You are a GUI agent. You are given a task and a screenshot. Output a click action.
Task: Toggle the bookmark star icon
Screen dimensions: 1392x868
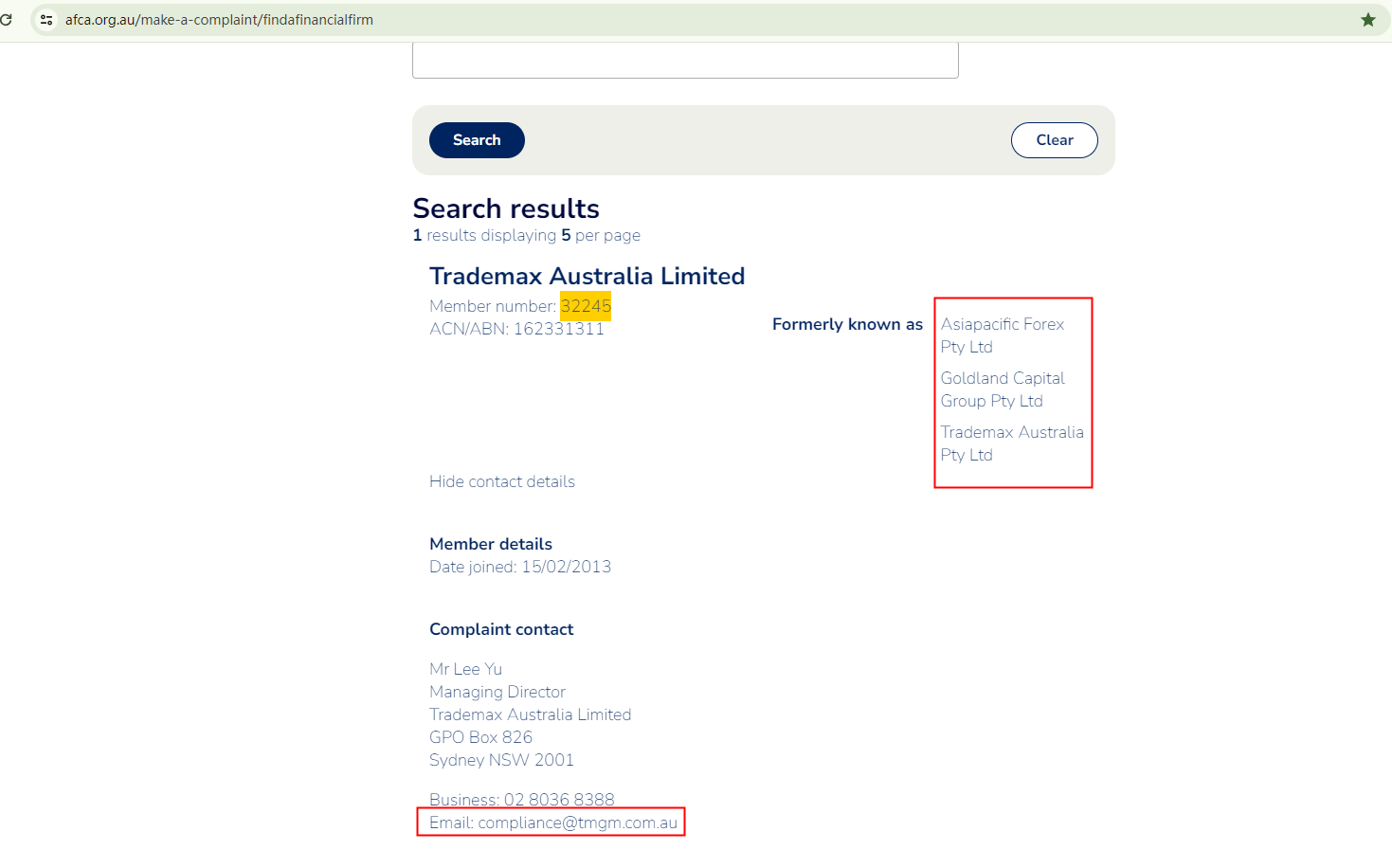pyautogui.click(x=1368, y=19)
